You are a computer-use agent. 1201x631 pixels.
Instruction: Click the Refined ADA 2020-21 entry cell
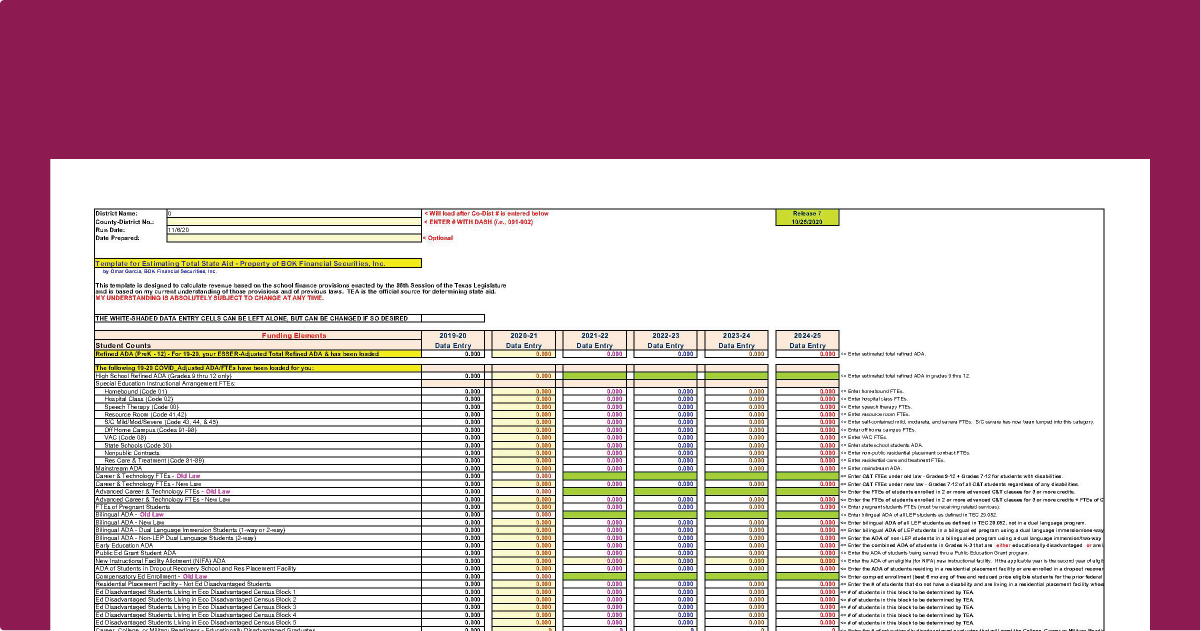(x=524, y=354)
